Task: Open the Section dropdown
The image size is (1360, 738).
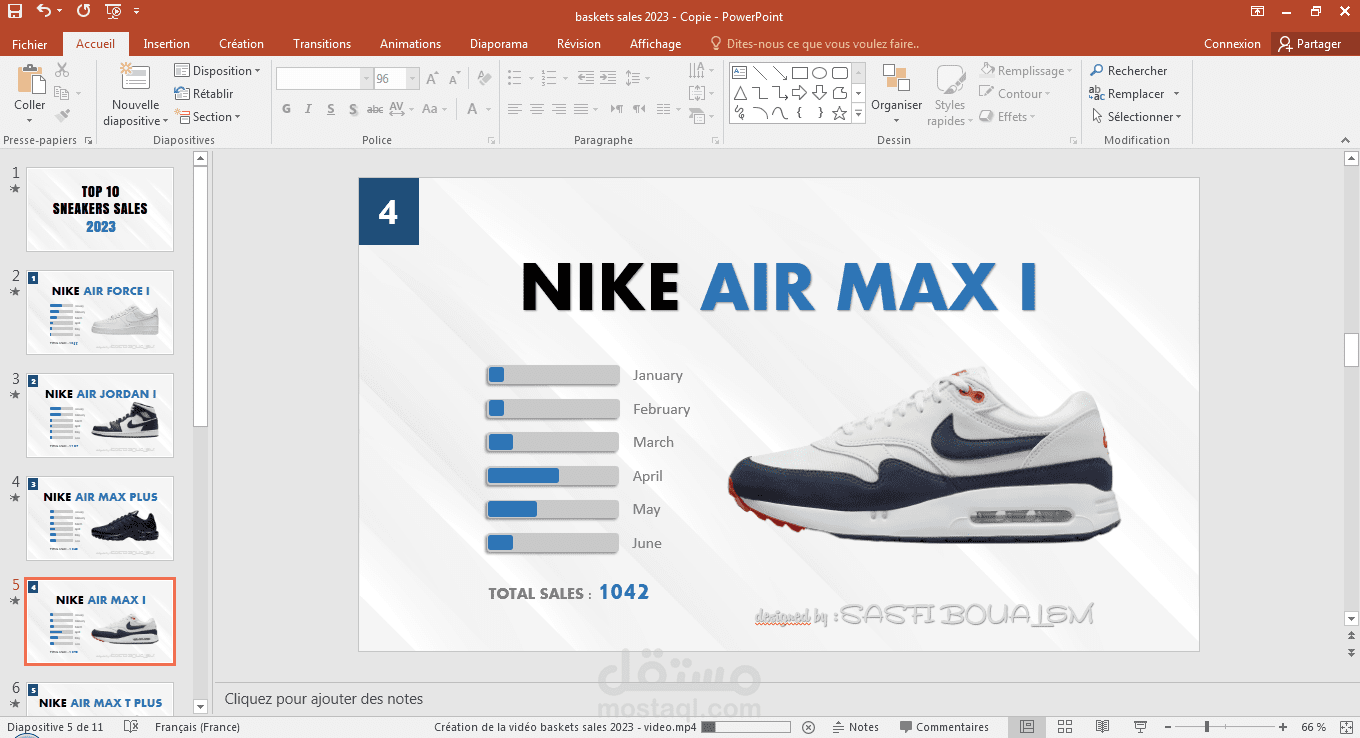Action: [x=208, y=117]
